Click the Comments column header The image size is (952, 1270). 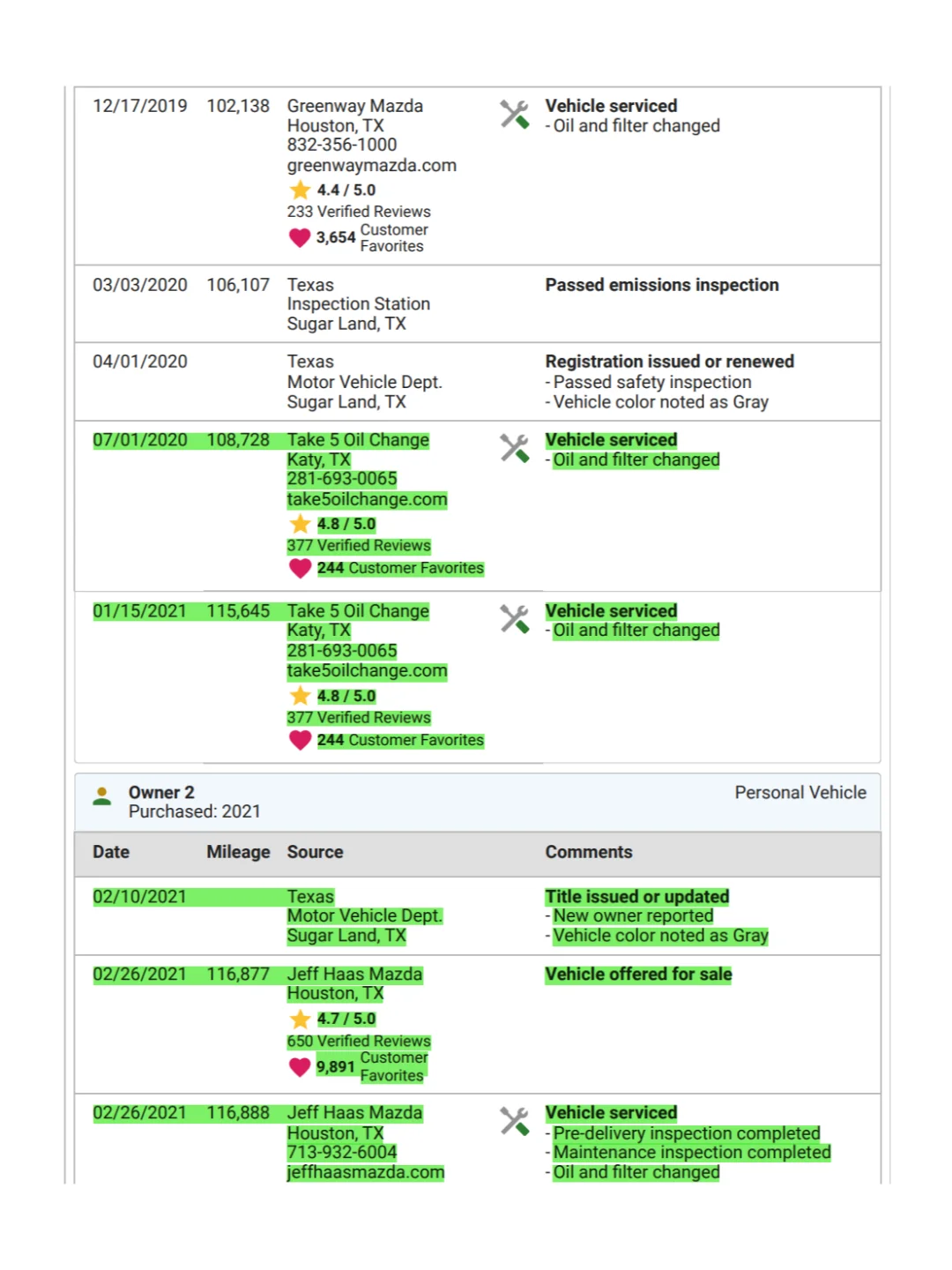pyautogui.click(x=588, y=852)
